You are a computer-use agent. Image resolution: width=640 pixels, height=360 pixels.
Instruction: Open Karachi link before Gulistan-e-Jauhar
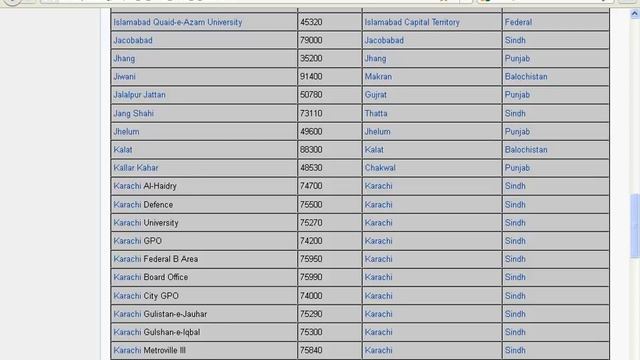[x=127, y=314]
